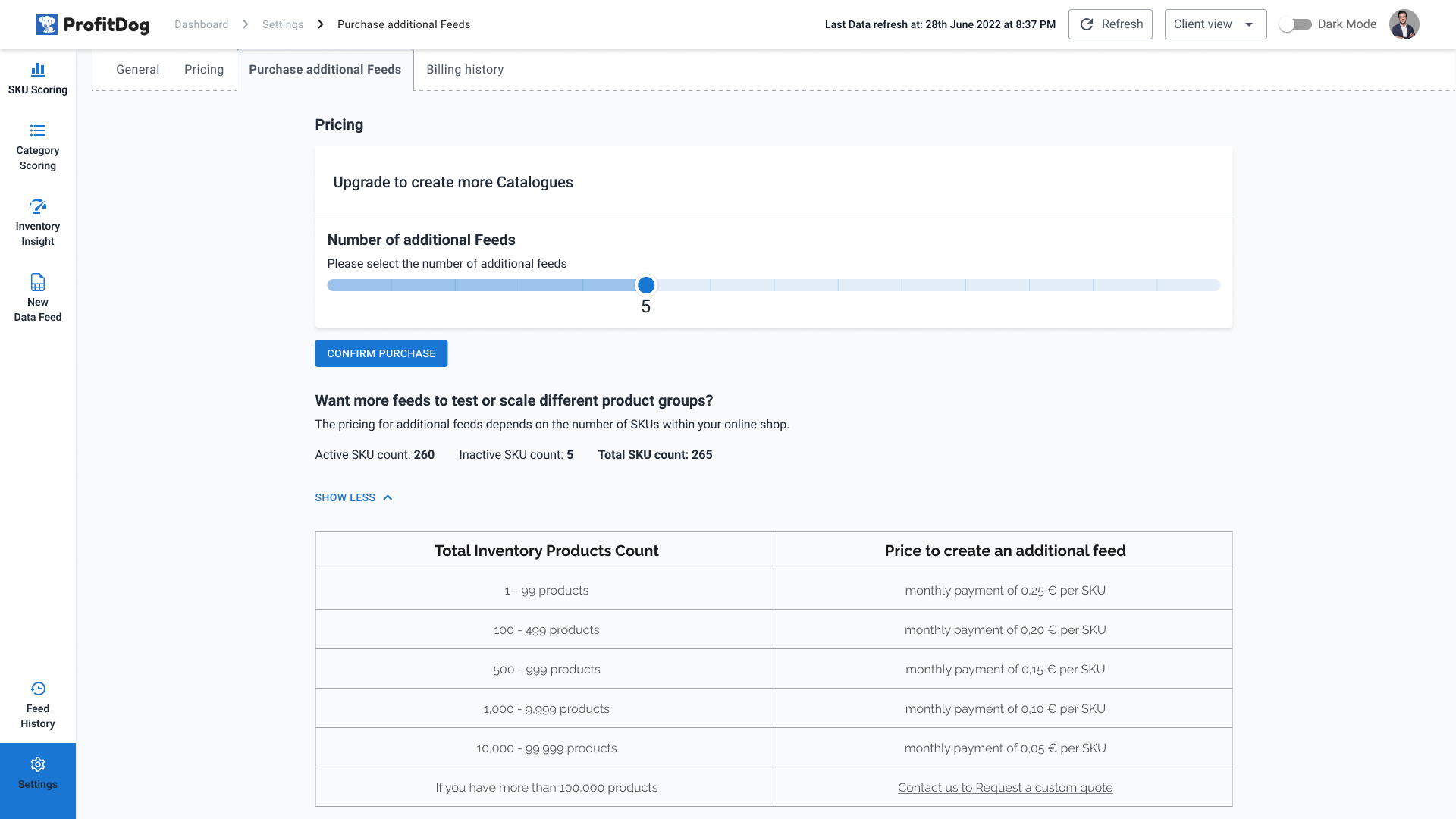Click the 0,20 € per SKU price cell

[x=1003, y=629]
